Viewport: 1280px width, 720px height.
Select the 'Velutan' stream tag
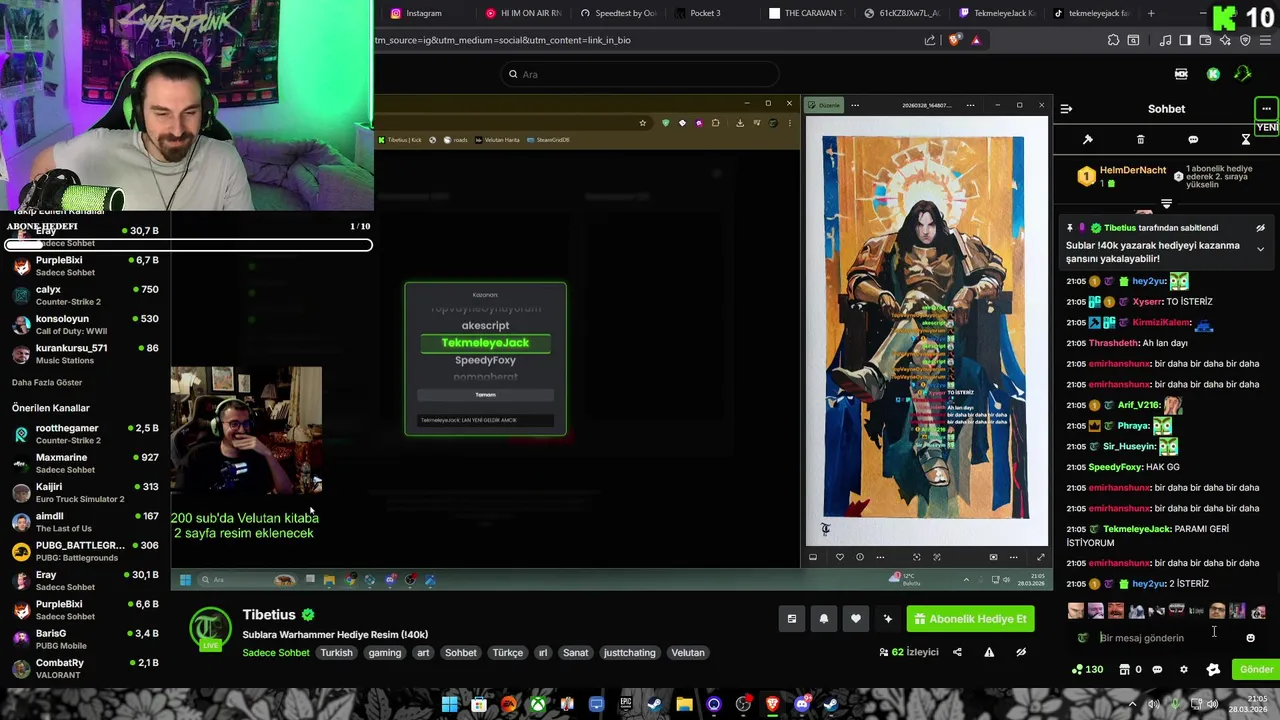(688, 653)
